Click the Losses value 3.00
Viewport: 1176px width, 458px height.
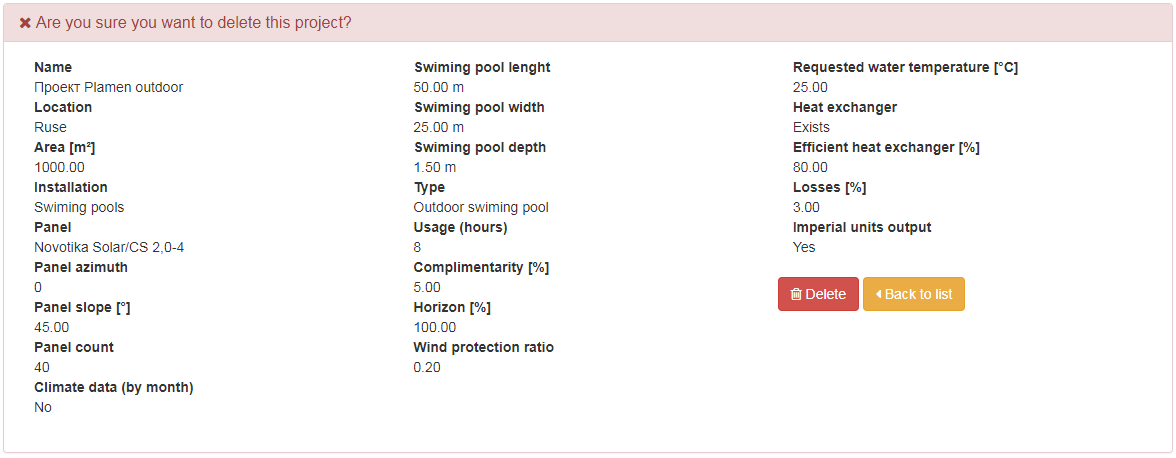click(x=807, y=208)
